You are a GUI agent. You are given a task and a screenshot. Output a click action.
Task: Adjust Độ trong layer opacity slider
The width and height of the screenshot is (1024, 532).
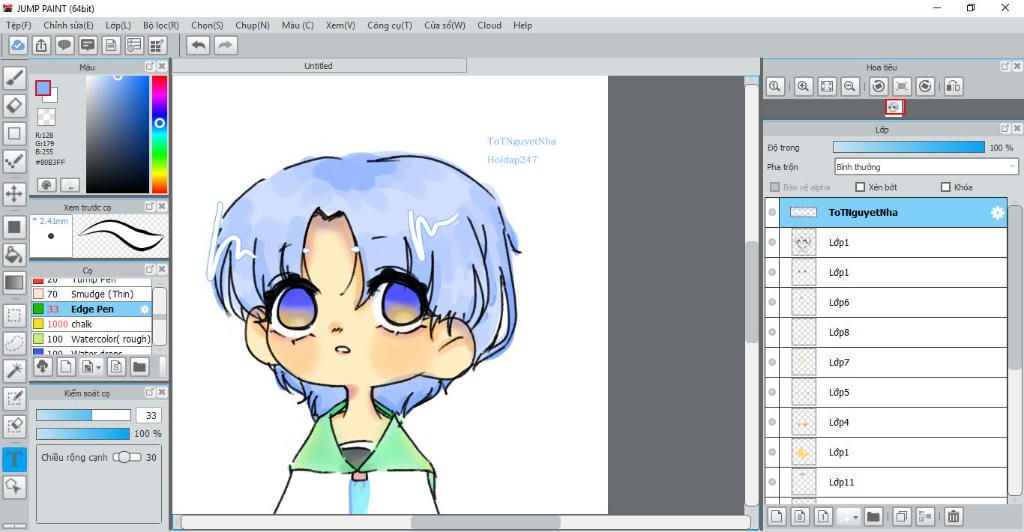point(908,148)
